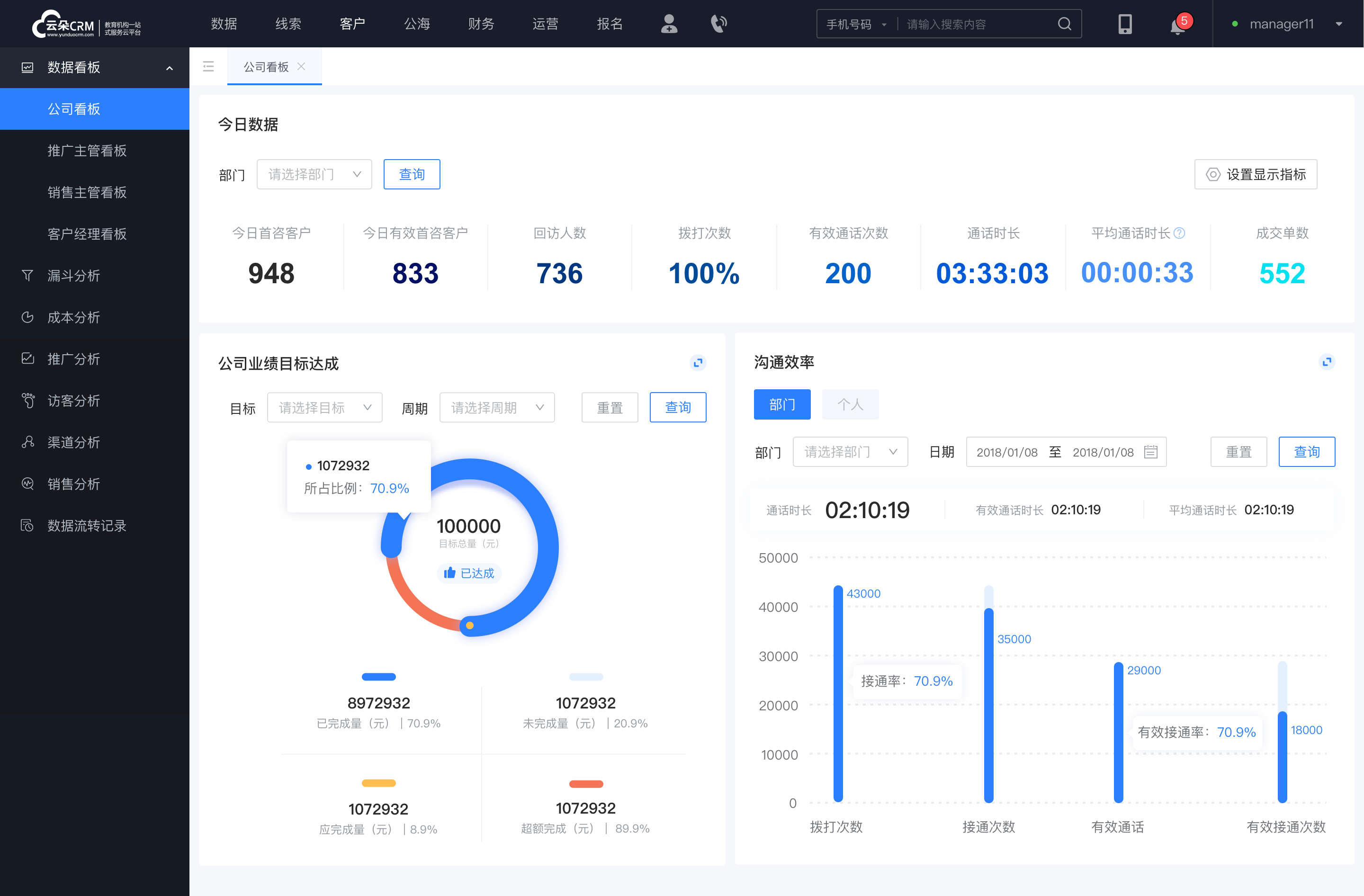Click the 推广分析 promotion analysis icon

coord(27,358)
